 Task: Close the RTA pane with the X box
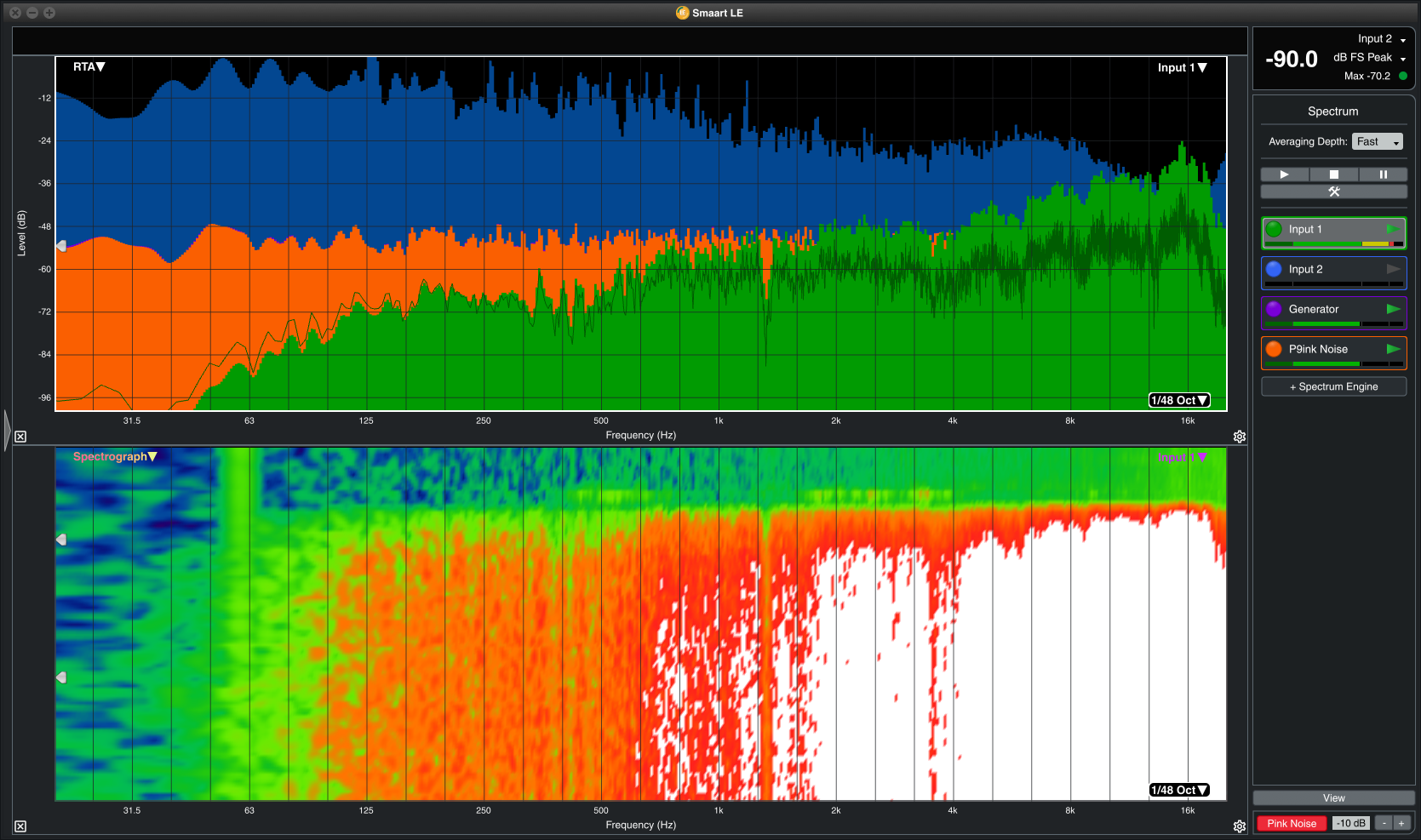click(20, 437)
